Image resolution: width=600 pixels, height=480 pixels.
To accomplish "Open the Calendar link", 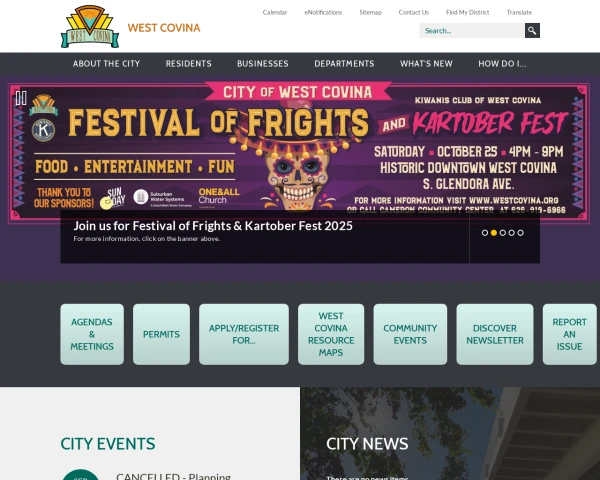I will tap(275, 12).
